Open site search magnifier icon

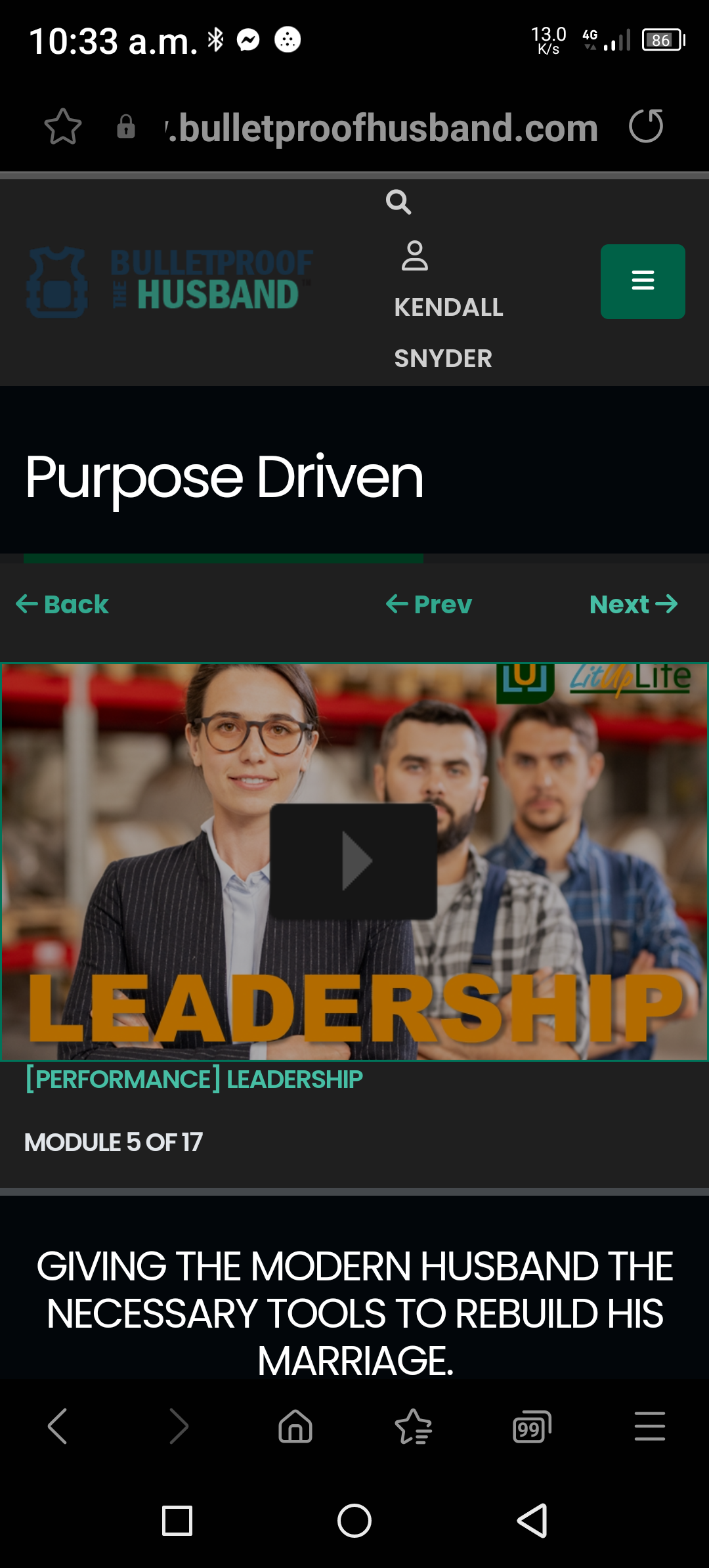click(398, 202)
